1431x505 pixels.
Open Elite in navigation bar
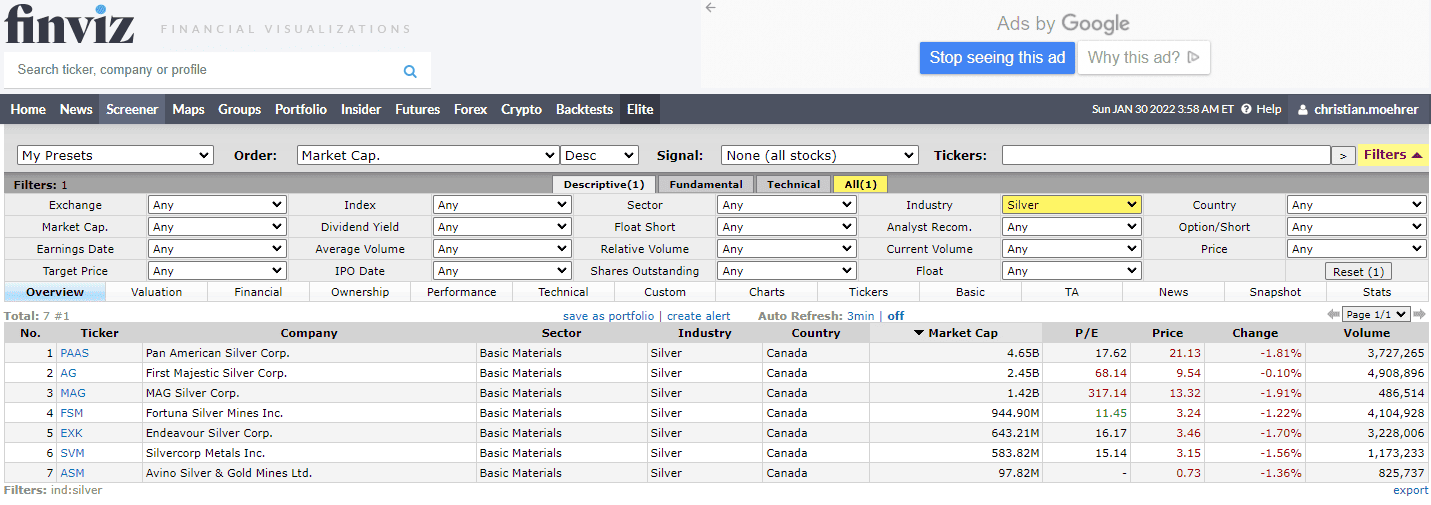point(640,110)
